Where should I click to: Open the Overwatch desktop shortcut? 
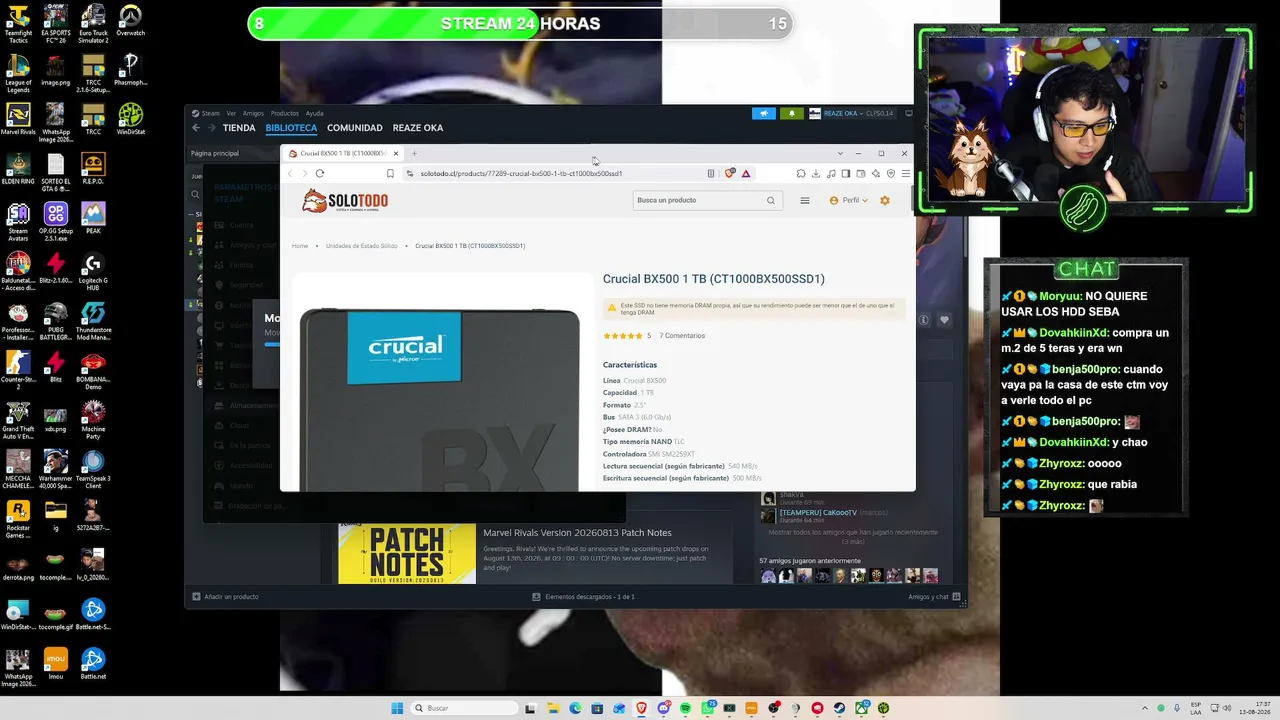point(130,21)
